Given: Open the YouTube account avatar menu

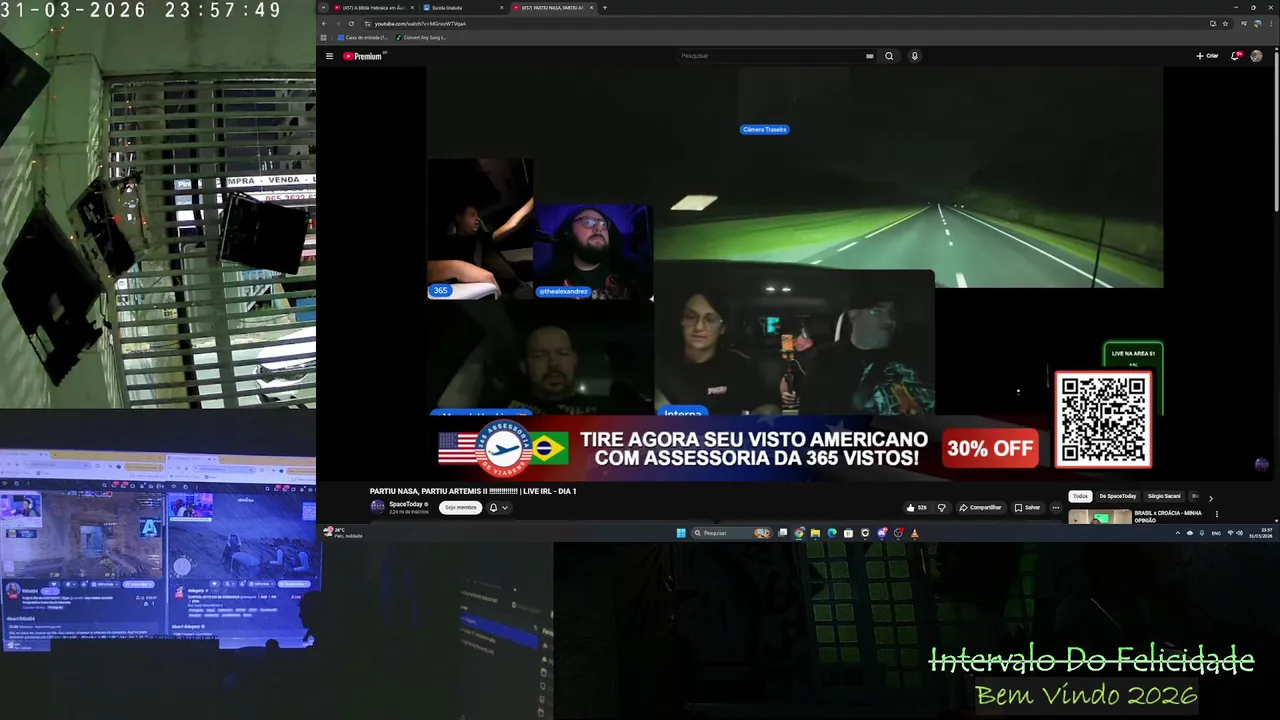Looking at the screenshot, I should 1256,56.
